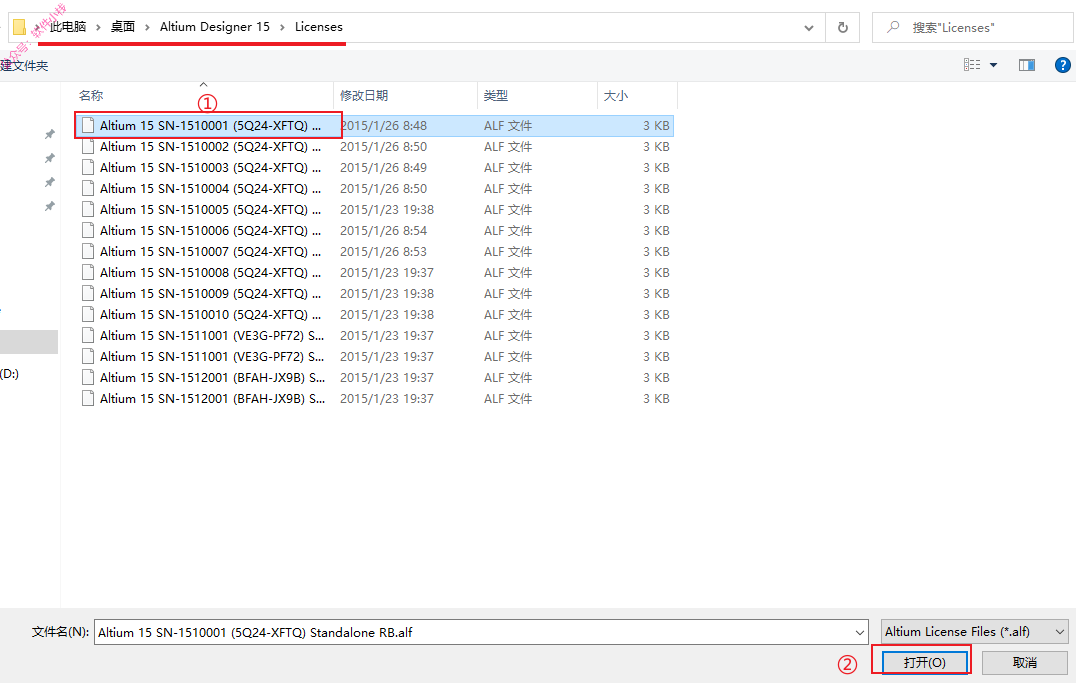This screenshot has width=1076, height=683.
Task: Select file Altium 15 SN-1510003 (5Q24-XFTQ)
Action: pos(374,167)
